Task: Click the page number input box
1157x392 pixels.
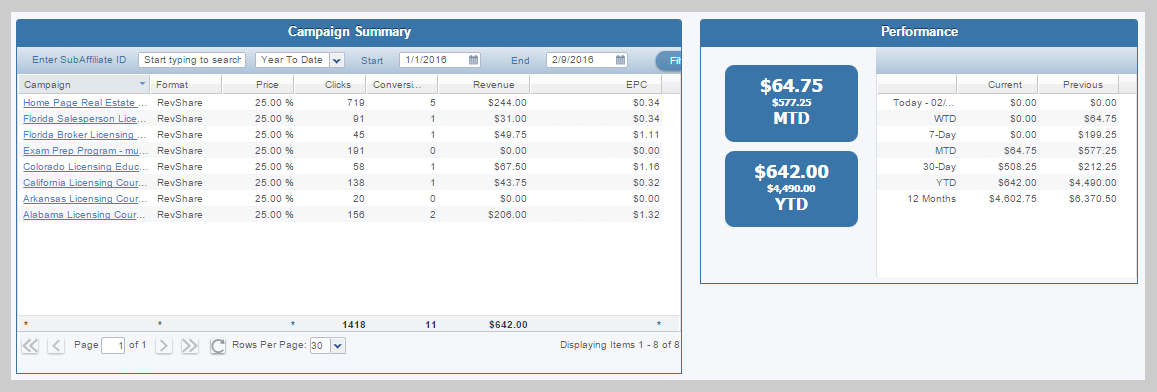Action: [x=113, y=345]
